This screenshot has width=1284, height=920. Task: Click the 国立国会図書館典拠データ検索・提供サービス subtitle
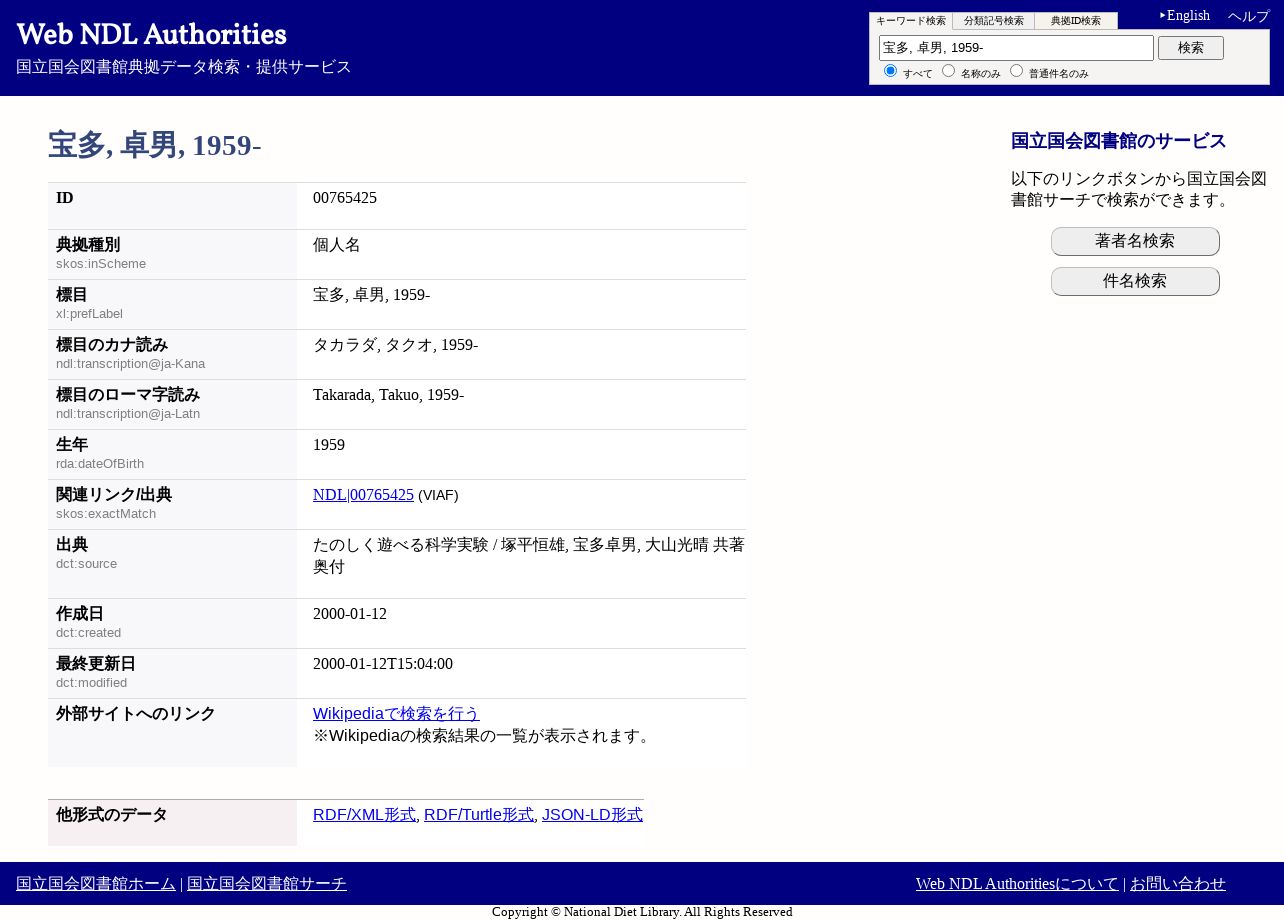tap(184, 67)
